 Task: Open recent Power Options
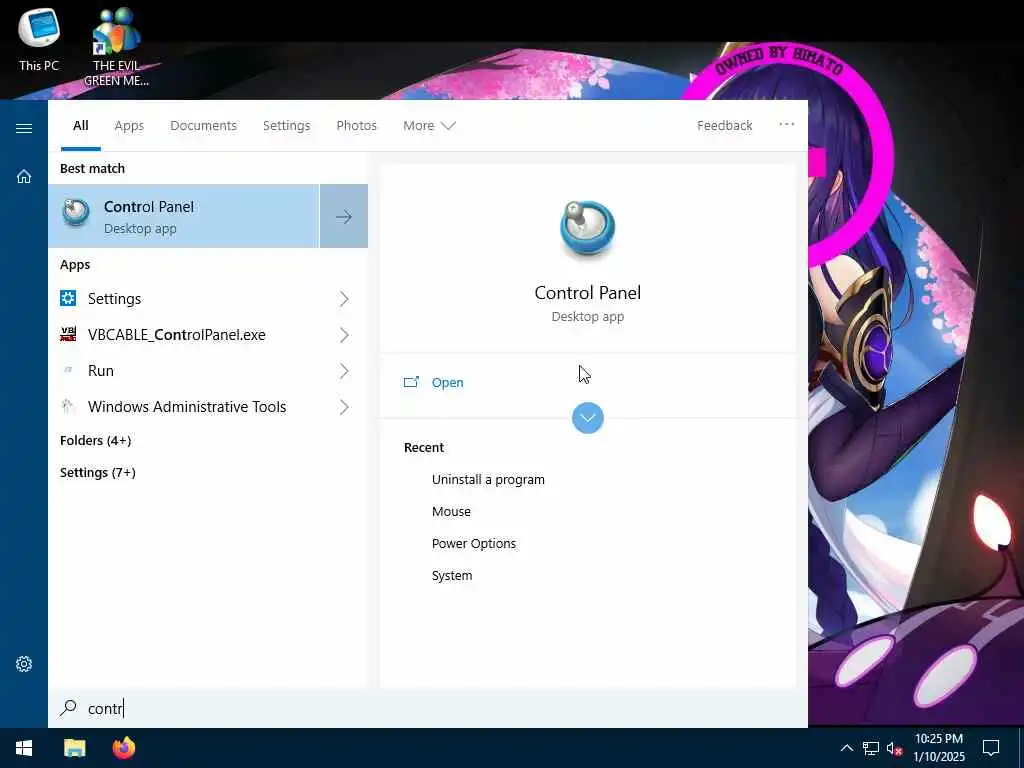(x=473, y=543)
